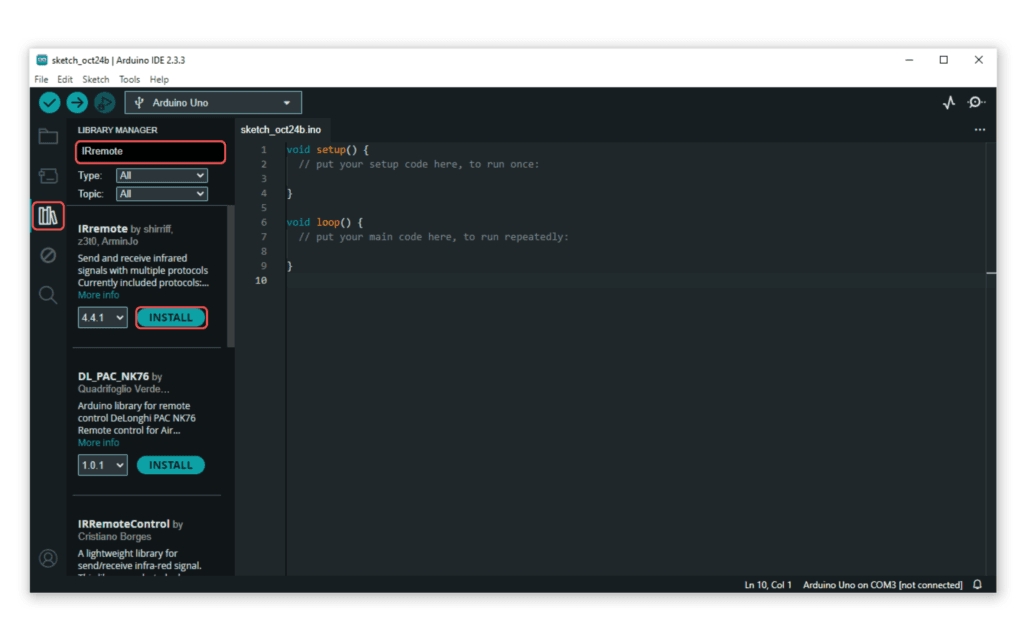Open the Arduino Uno board selector dropdown
The width and height of the screenshot is (1024, 640).
pyautogui.click(x=213, y=103)
